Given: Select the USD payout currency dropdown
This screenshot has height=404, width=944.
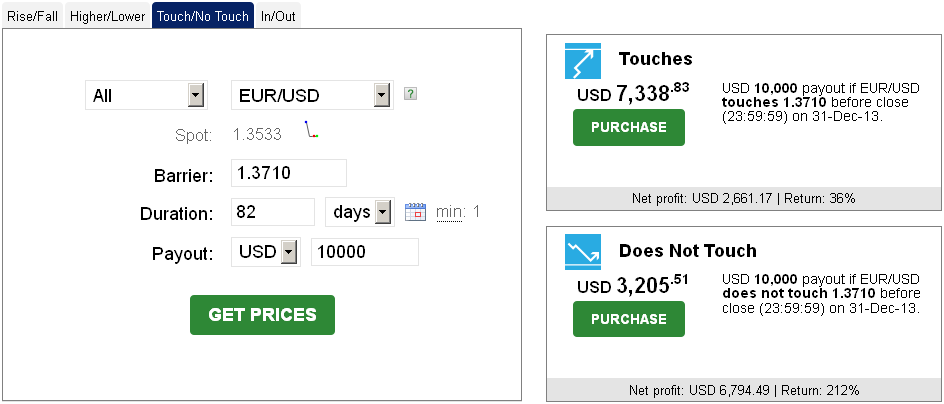Looking at the screenshot, I should pyautogui.click(x=266, y=252).
